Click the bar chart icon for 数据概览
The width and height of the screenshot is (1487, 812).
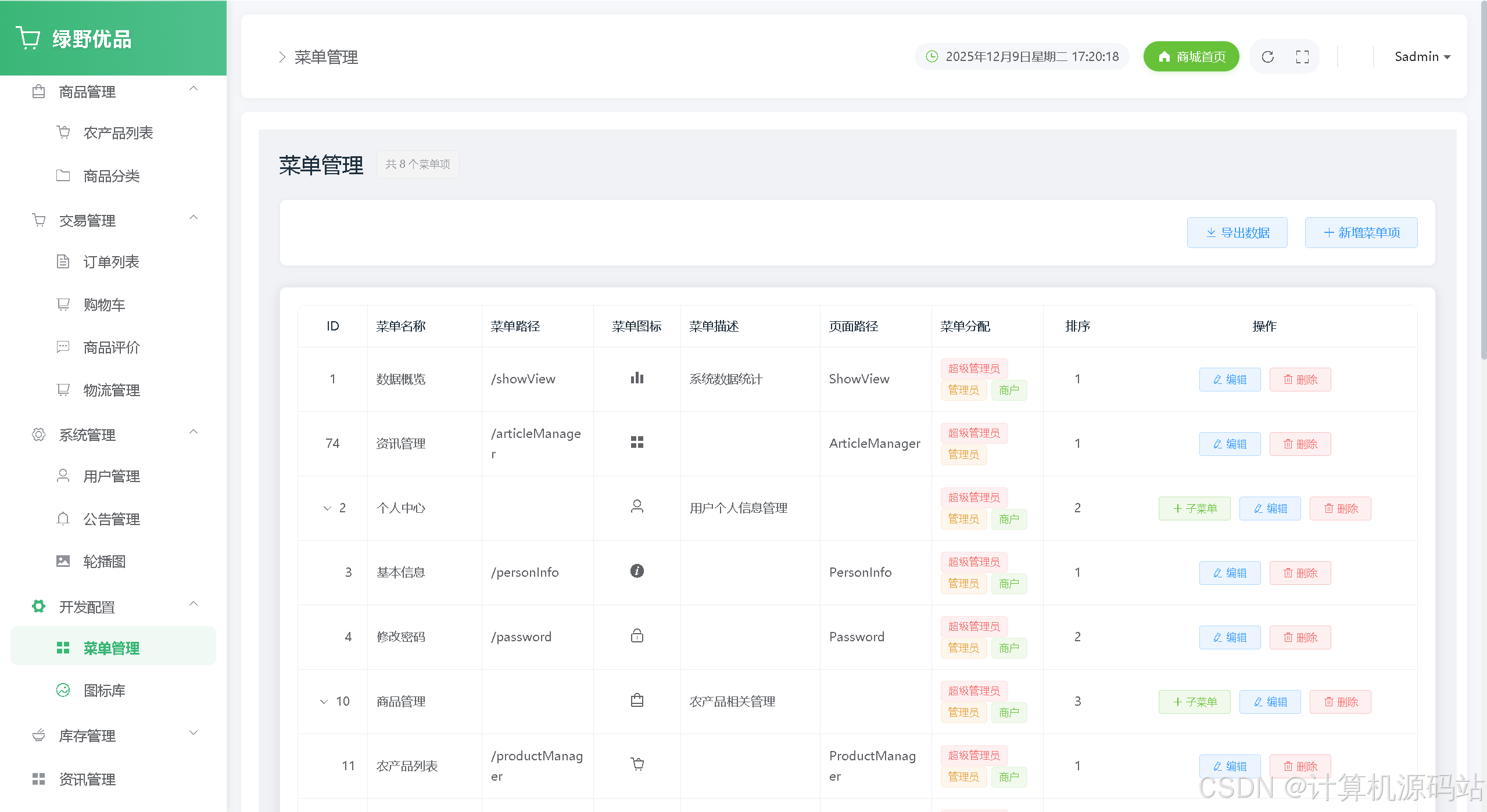[637, 379]
